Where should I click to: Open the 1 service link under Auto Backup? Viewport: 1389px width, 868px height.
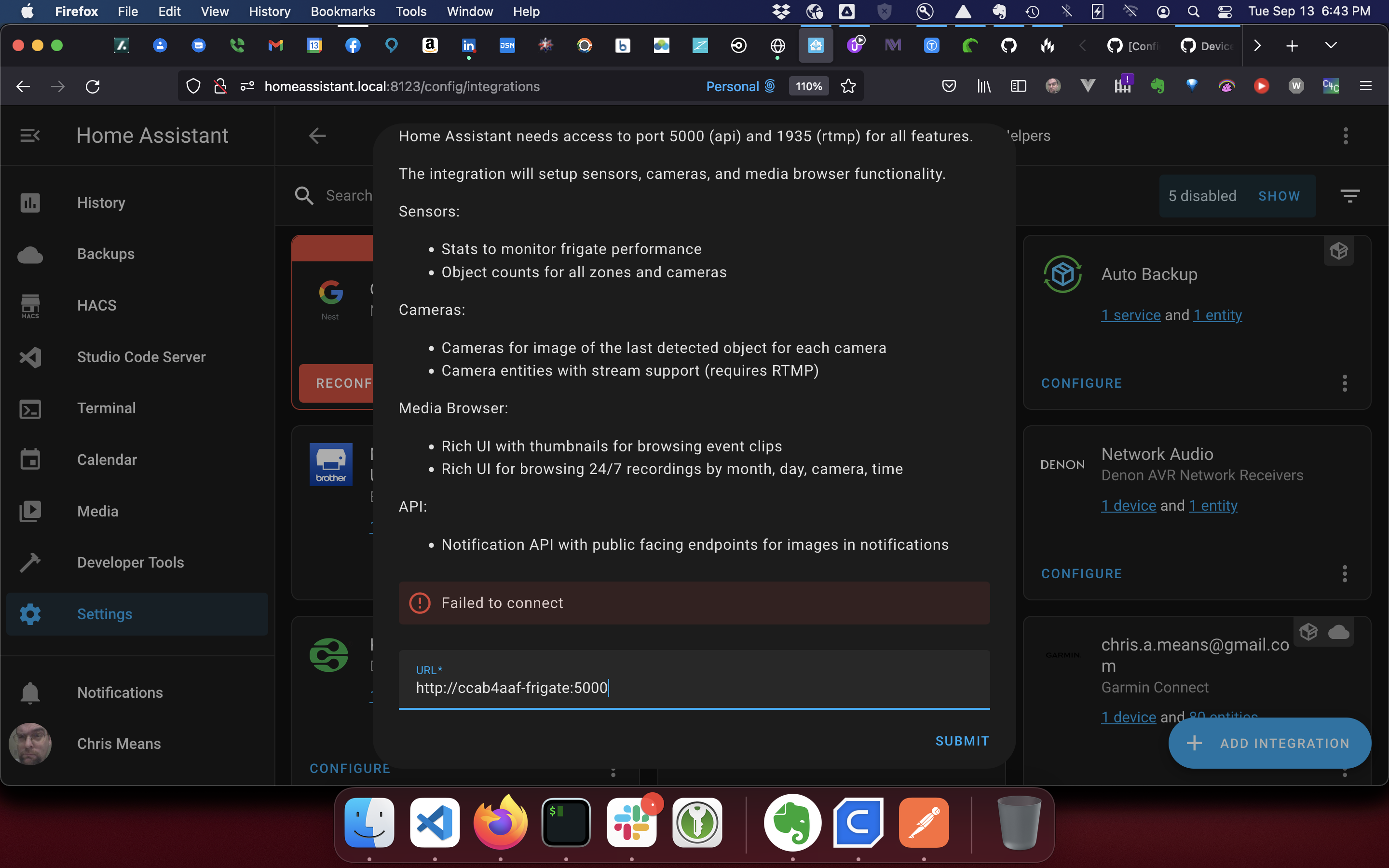pos(1130,314)
